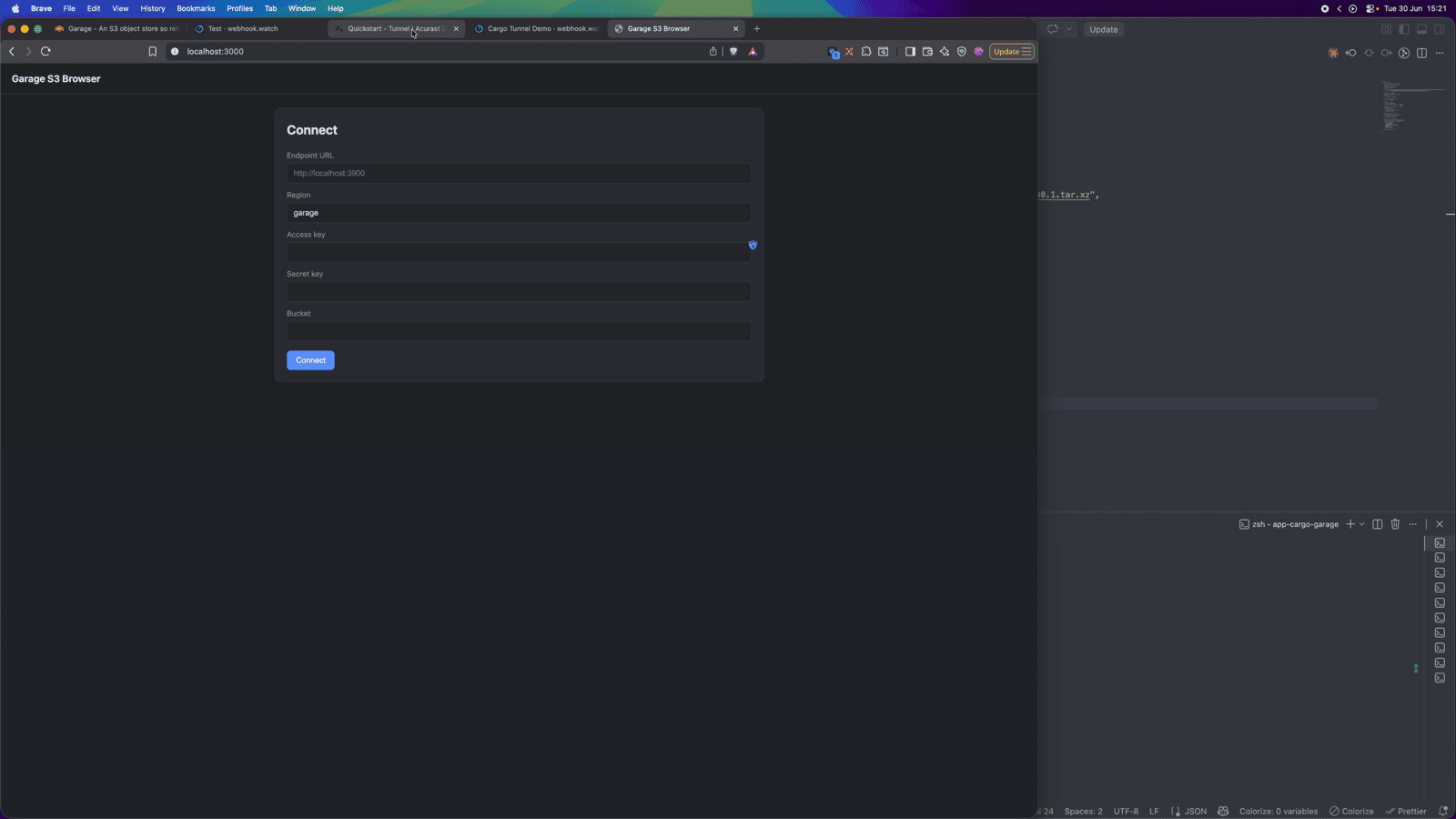1456x819 pixels.
Task: Open the History menu
Action: tap(153, 8)
